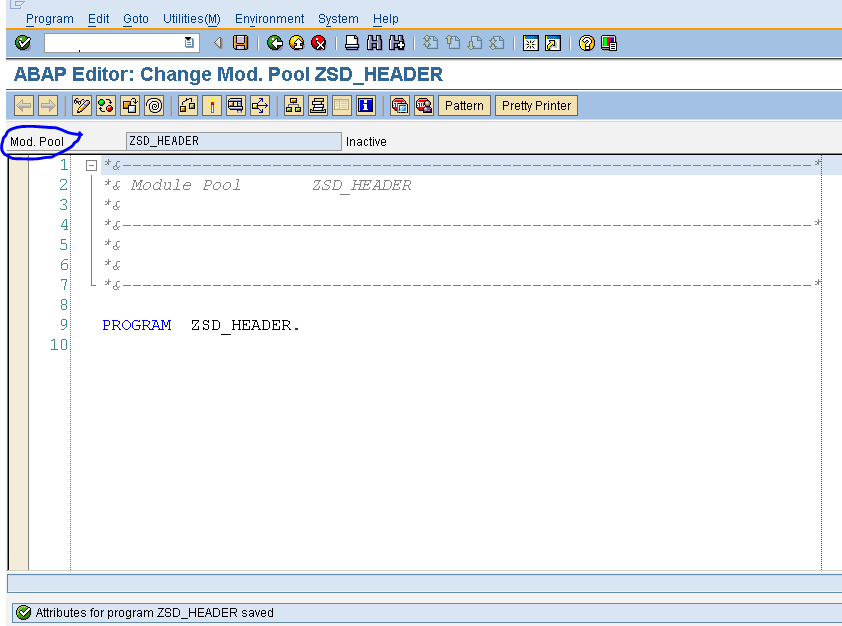842x626 pixels.
Task: Open Help with the question mark icon
Action: point(585,43)
